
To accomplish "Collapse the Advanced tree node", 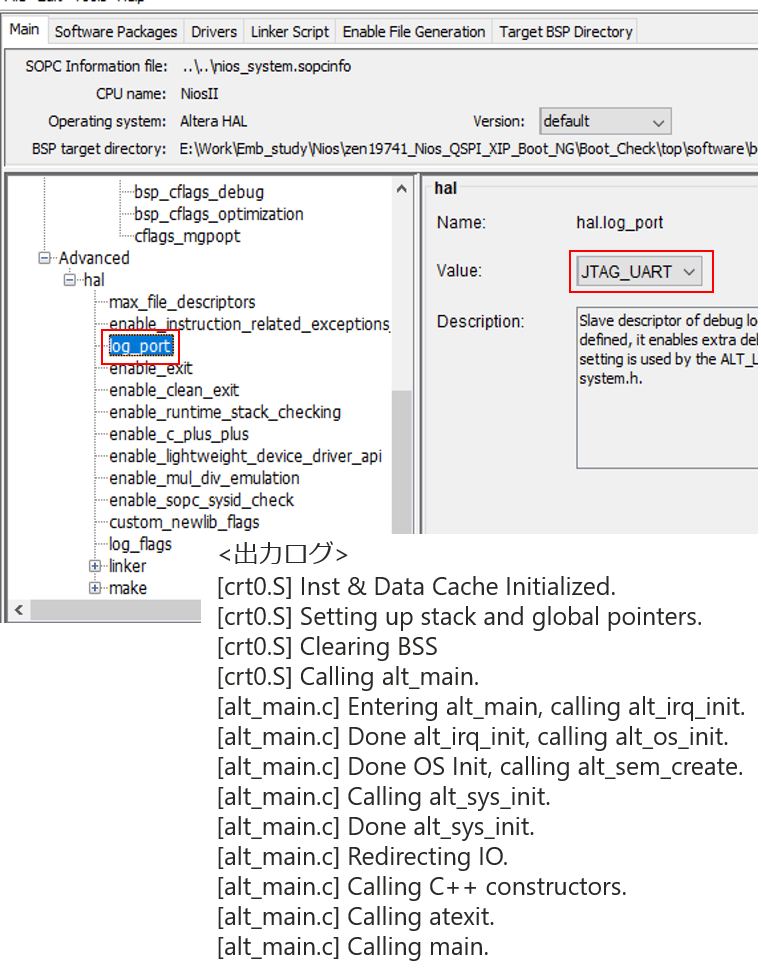I will 44,258.
